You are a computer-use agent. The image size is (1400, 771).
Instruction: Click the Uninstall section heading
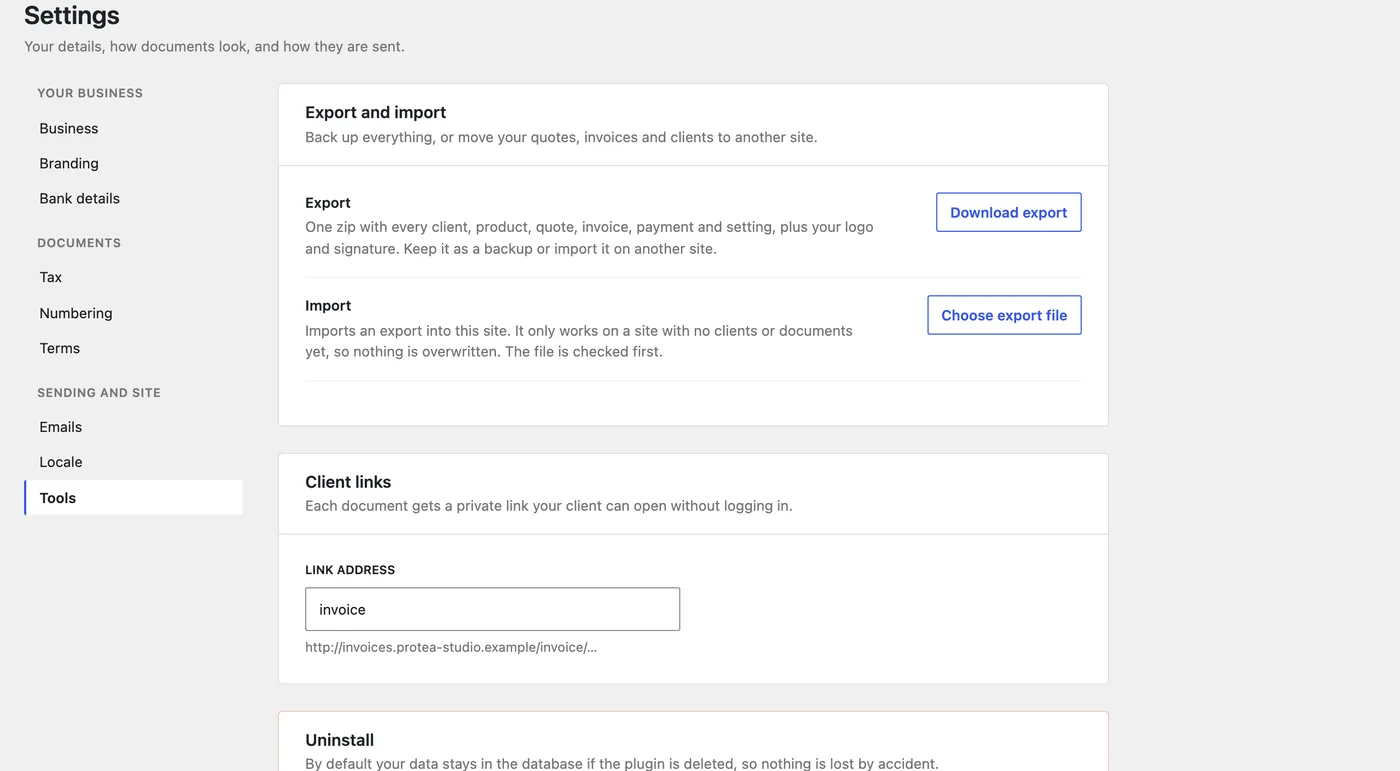click(x=339, y=740)
